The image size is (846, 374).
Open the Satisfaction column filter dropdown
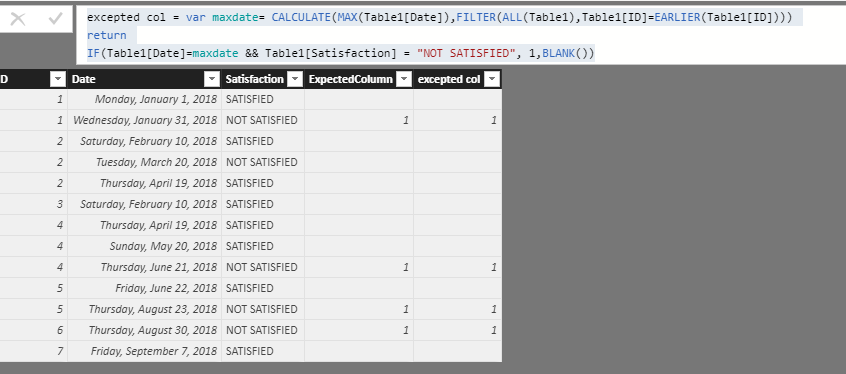(x=295, y=79)
